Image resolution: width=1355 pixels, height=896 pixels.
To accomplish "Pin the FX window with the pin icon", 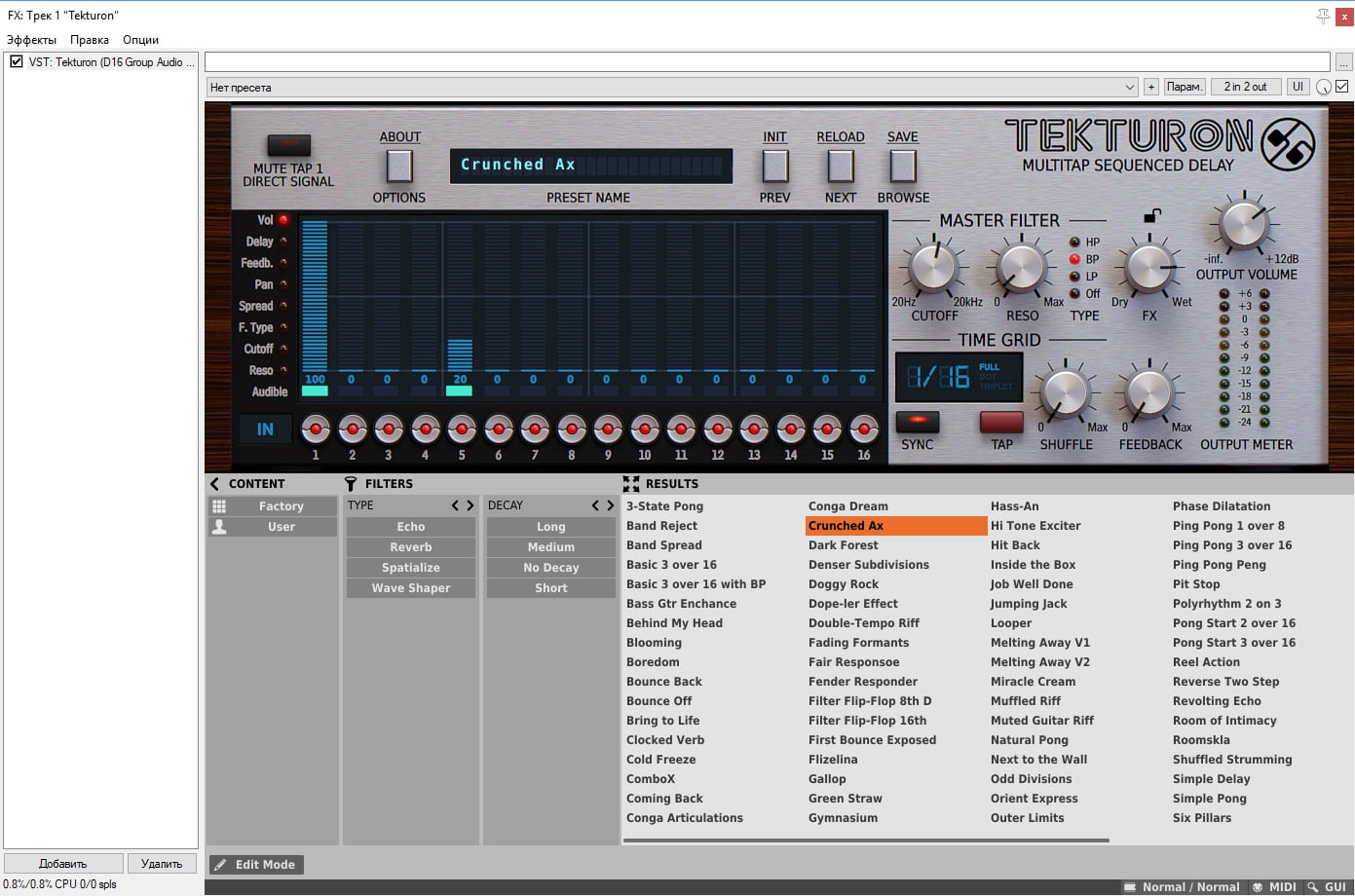I will [x=1323, y=16].
